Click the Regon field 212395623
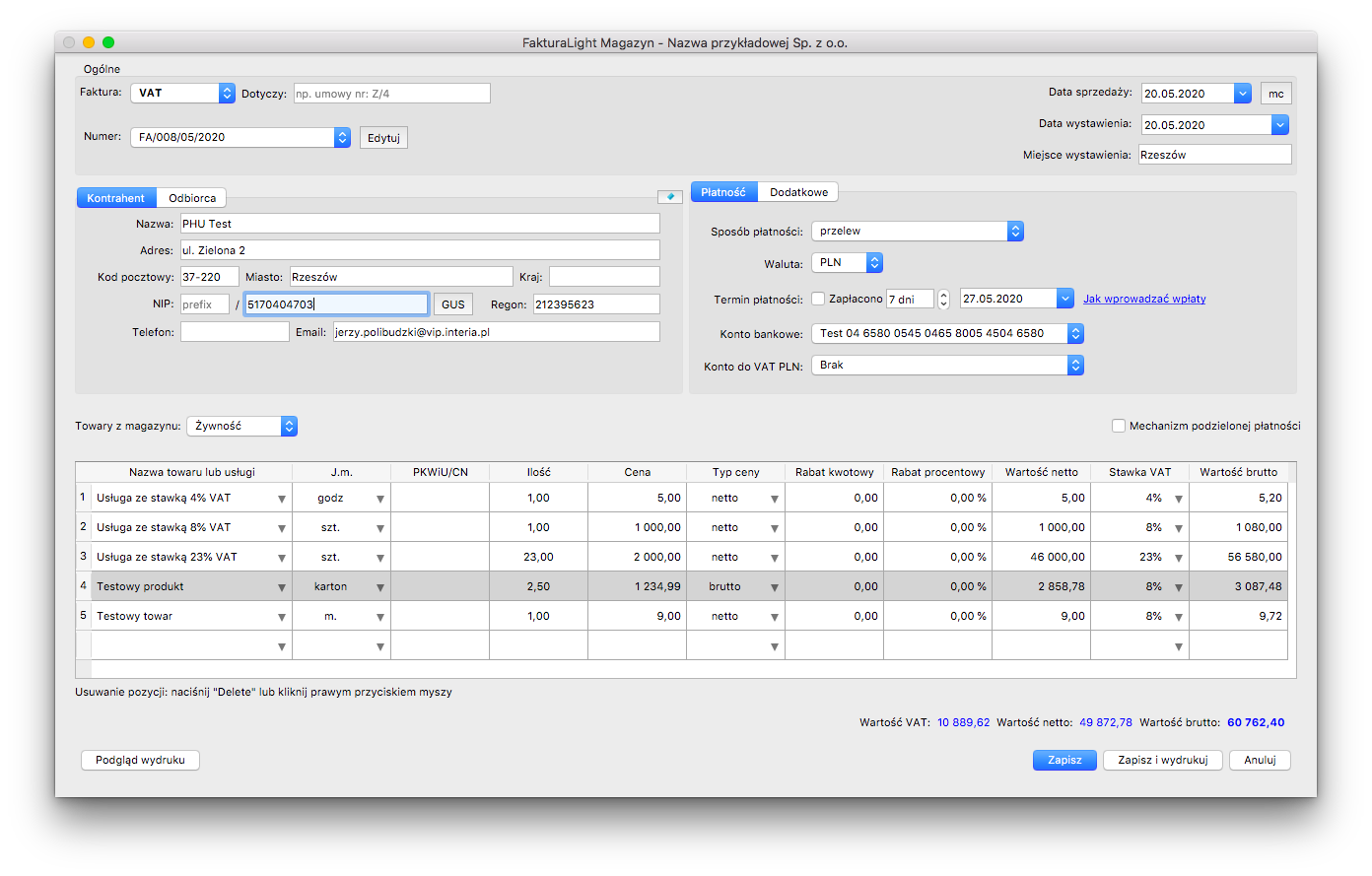The height and width of the screenshot is (876, 1372). click(x=596, y=304)
